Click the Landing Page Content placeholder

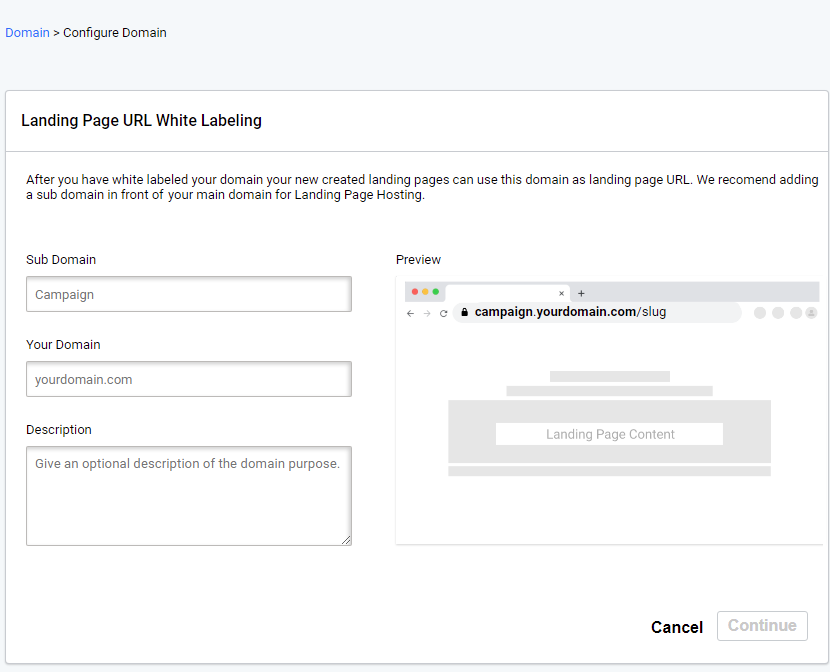click(609, 434)
